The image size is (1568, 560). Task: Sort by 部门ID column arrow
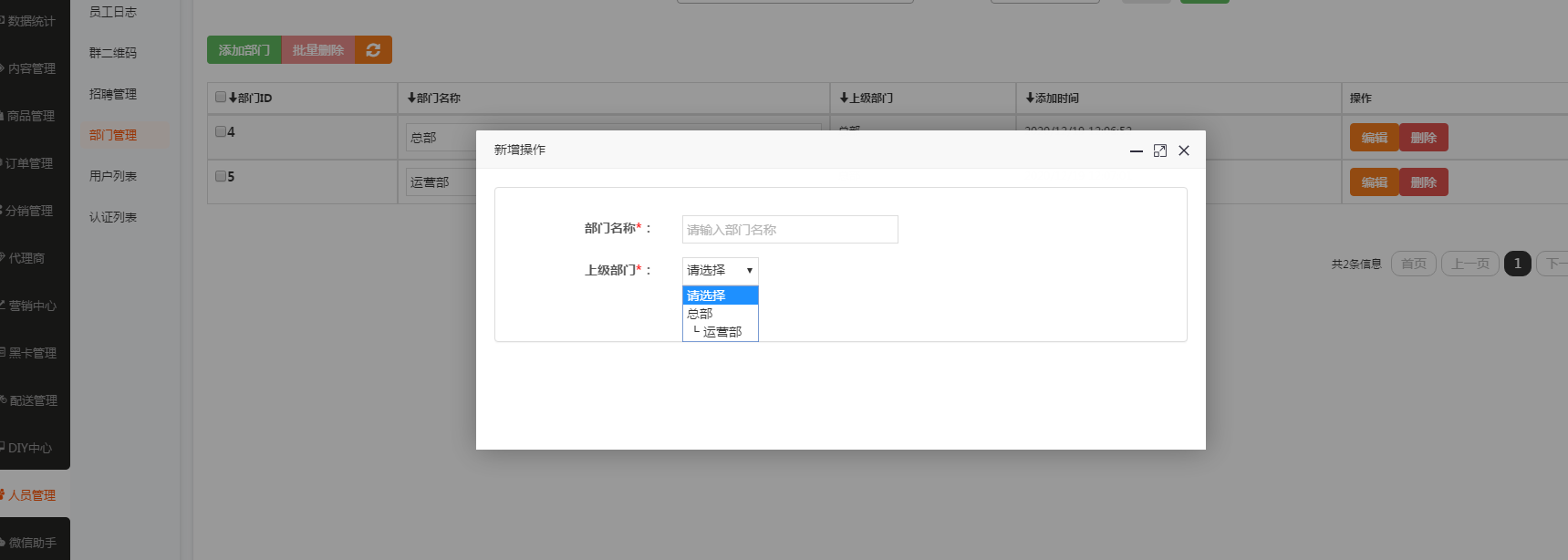coord(234,98)
